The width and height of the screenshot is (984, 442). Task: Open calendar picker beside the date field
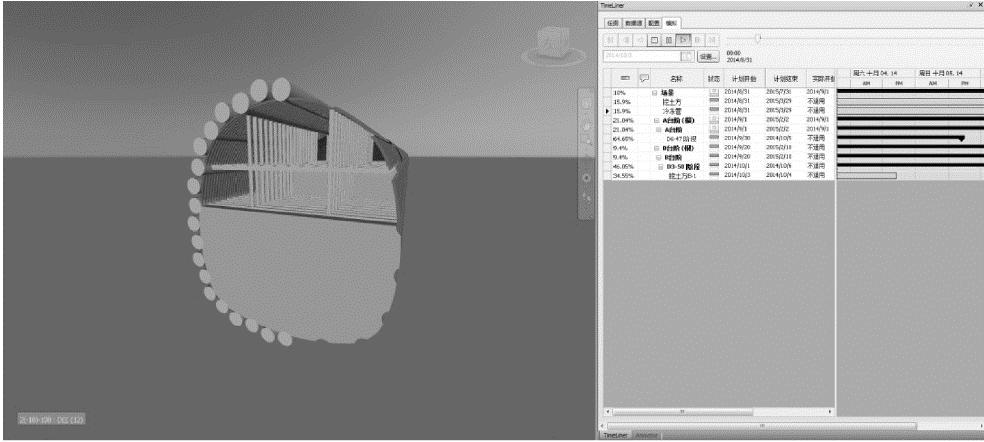point(688,57)
